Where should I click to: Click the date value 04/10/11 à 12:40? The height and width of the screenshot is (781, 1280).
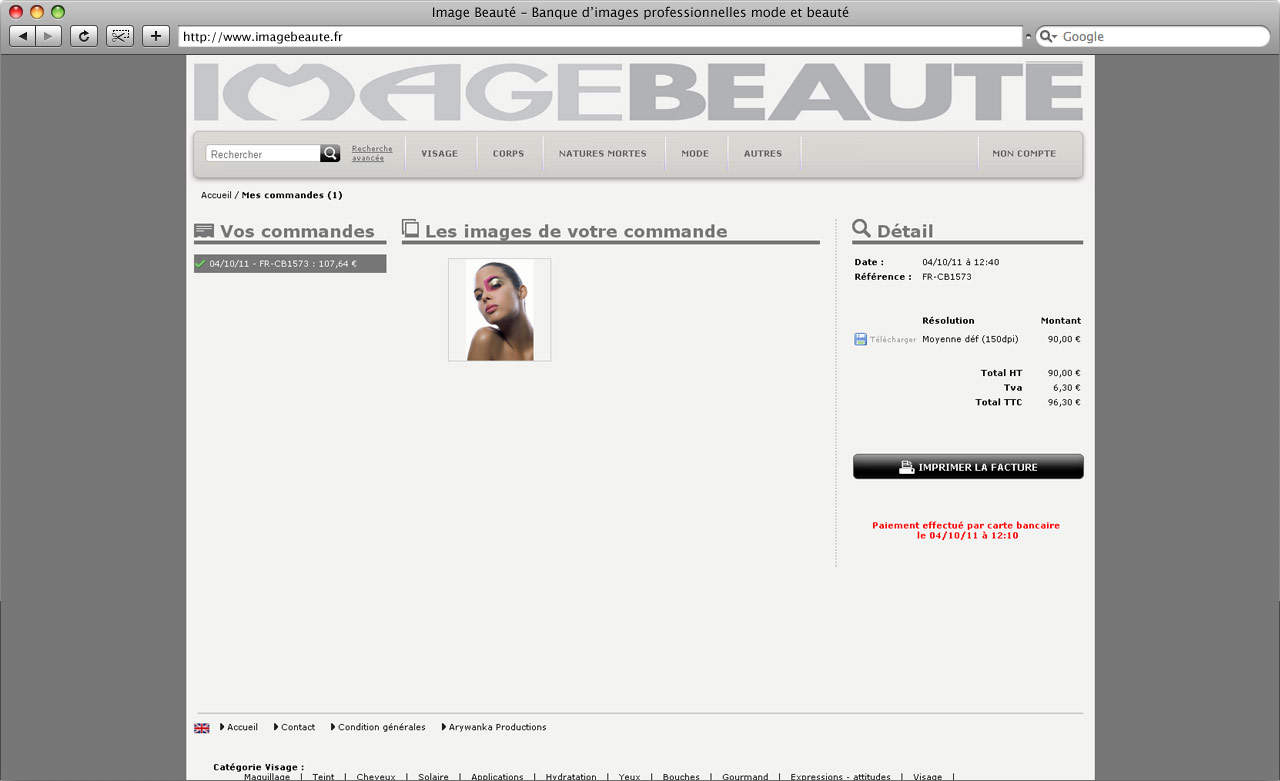[x=960, y=262]
